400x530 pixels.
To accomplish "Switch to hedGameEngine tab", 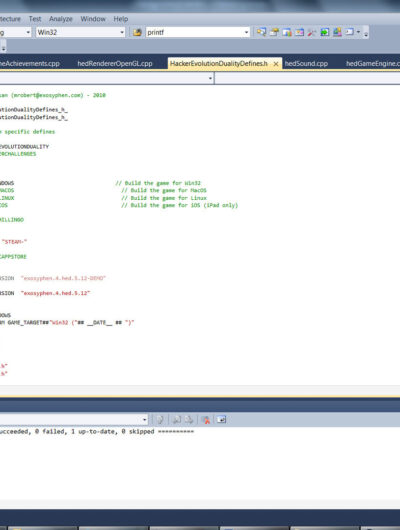I will [373, 64].
